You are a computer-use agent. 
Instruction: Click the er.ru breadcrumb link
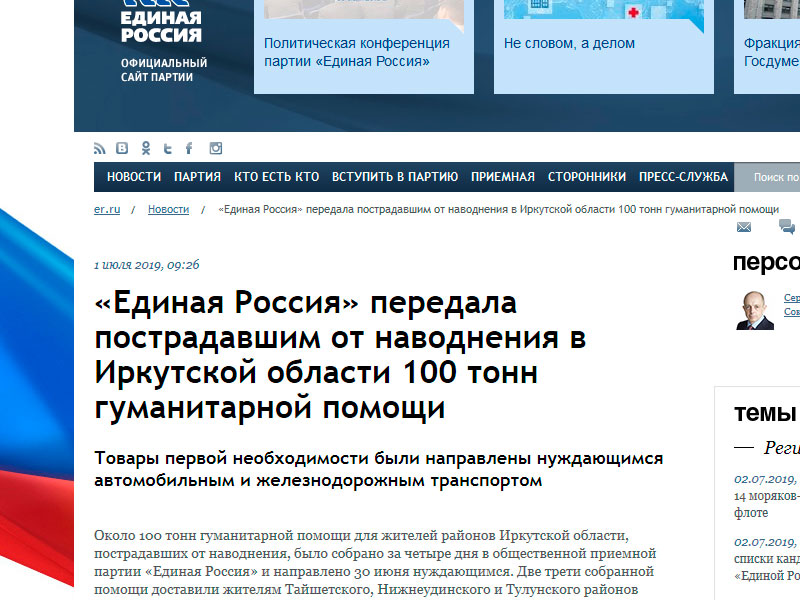107,209
